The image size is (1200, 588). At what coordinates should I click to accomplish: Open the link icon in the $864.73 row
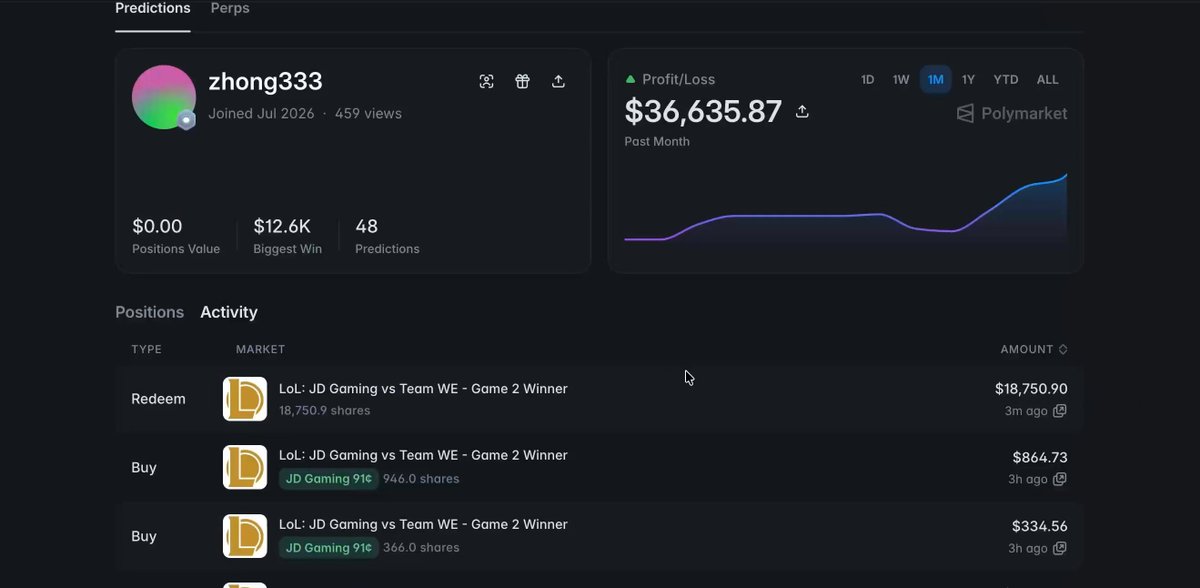[x=1060, y=479]
